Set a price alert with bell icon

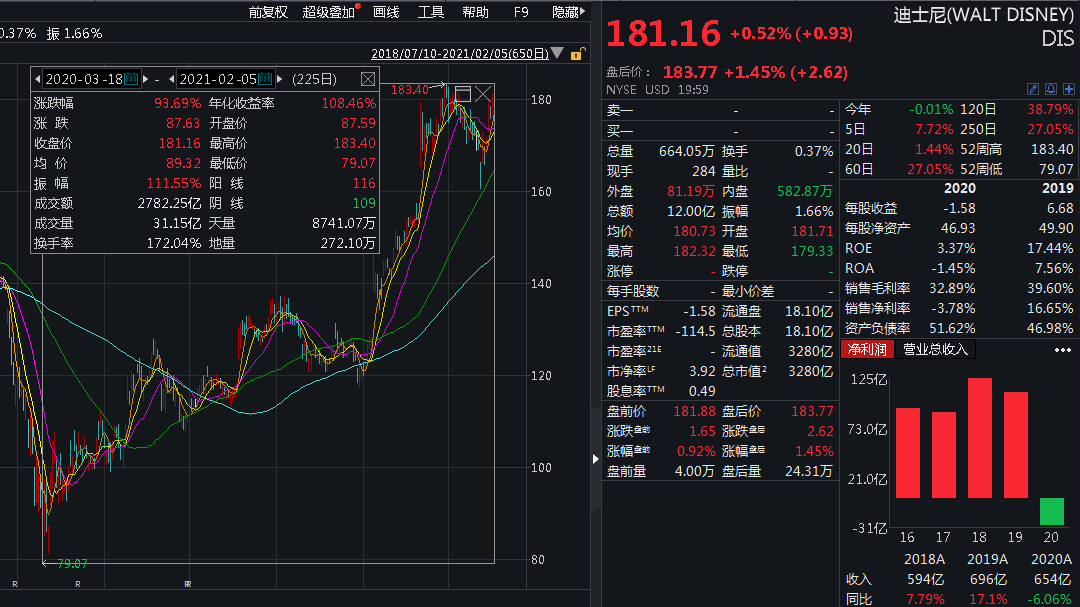point(1050,89)
